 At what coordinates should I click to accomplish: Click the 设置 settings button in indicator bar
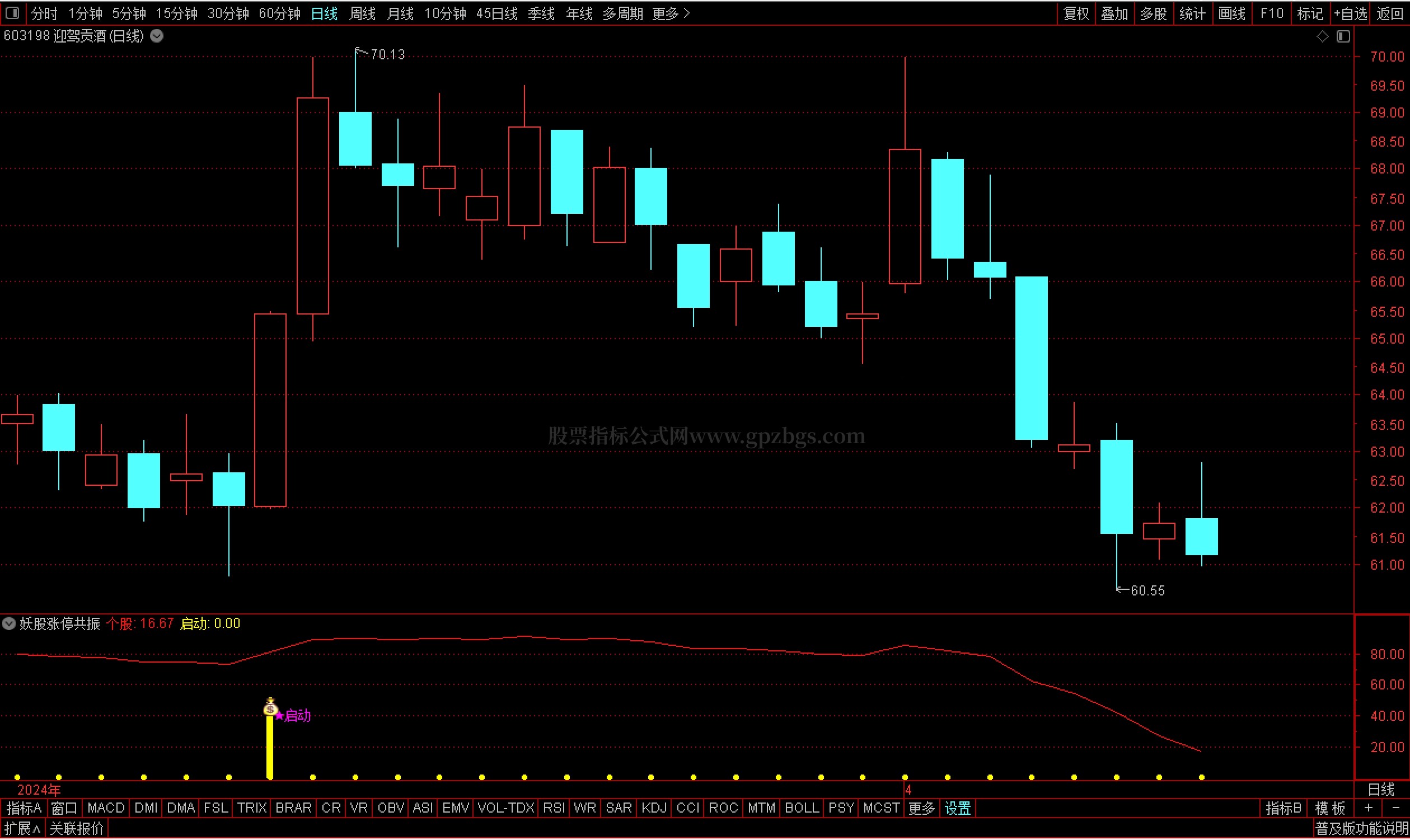[x=958, y=808]
